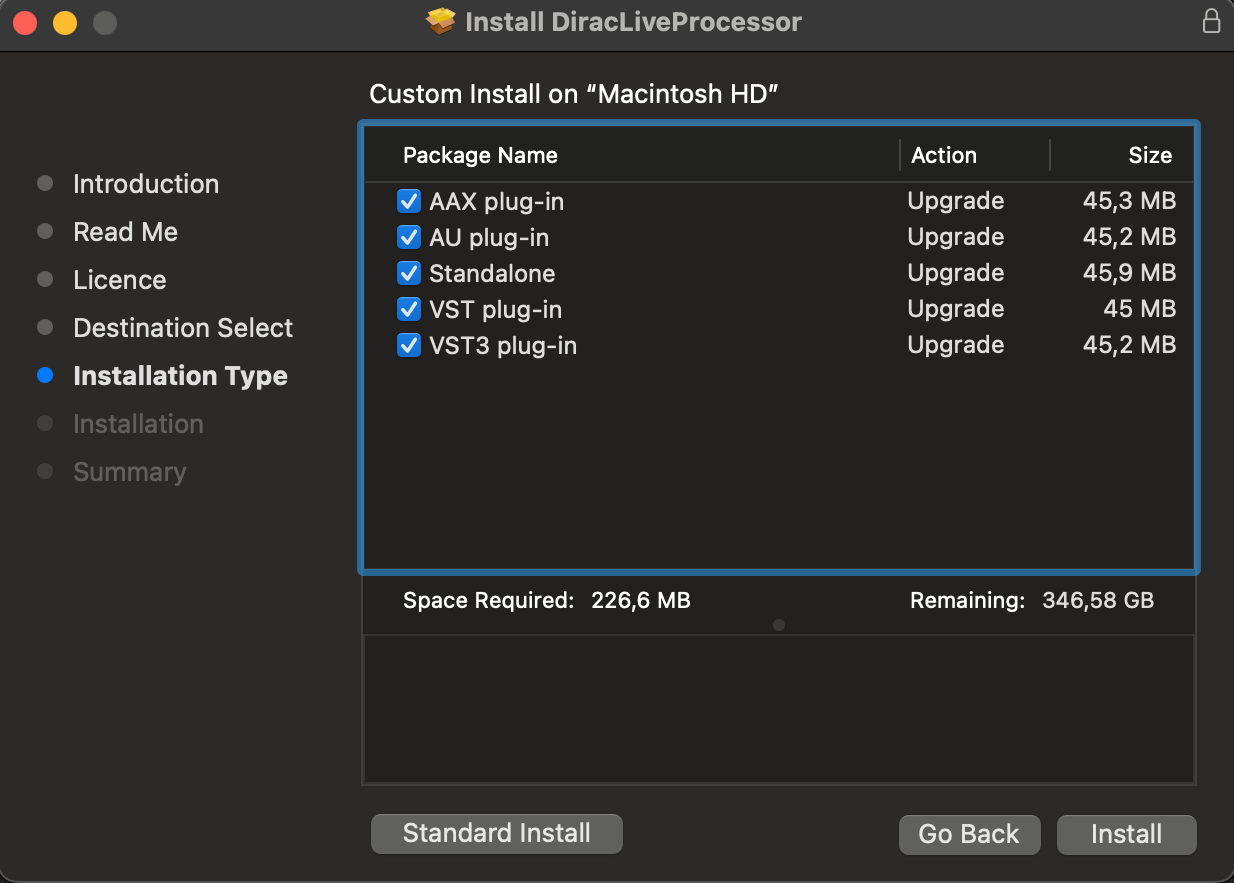Click the AU plug-in package name
This screenshot has width=1234, height=883.
489,237
